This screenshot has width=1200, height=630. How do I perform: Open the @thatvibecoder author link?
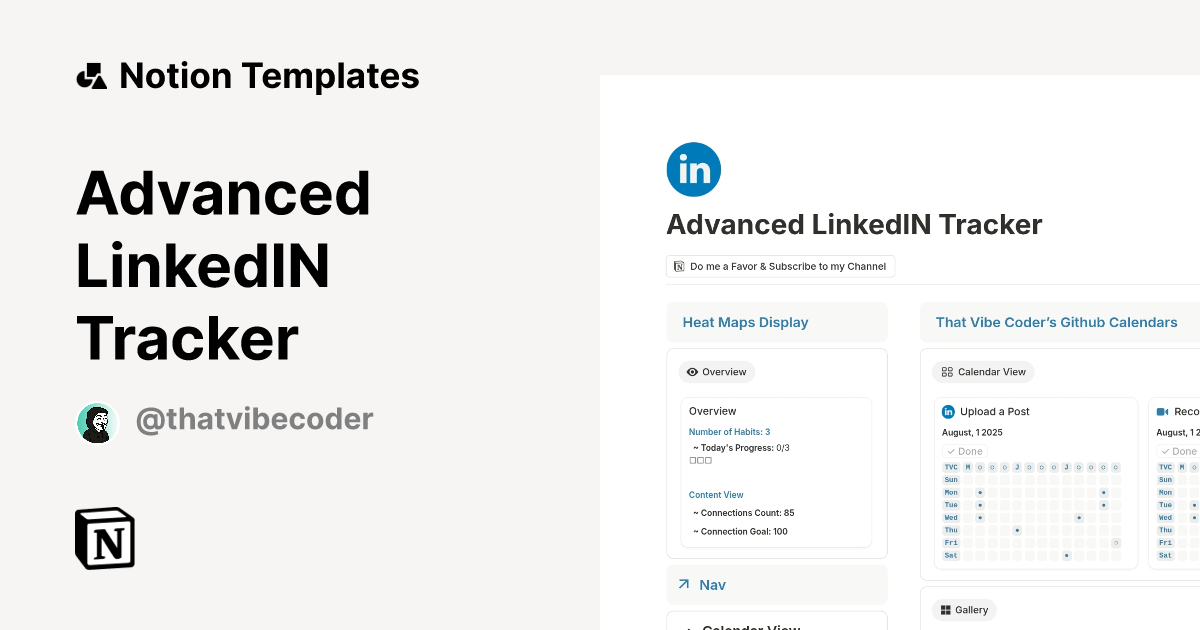tap(254, 419)
